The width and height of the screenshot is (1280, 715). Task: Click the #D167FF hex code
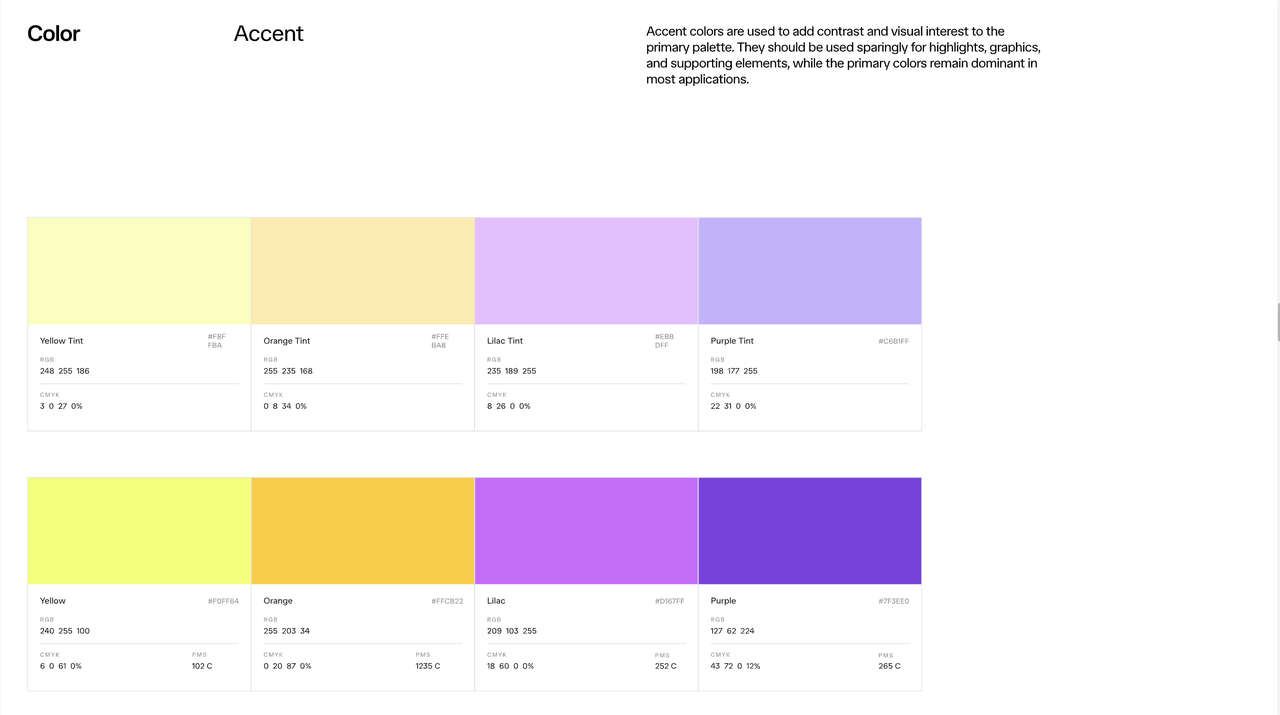pyautogui.click(x=670, y=601)
